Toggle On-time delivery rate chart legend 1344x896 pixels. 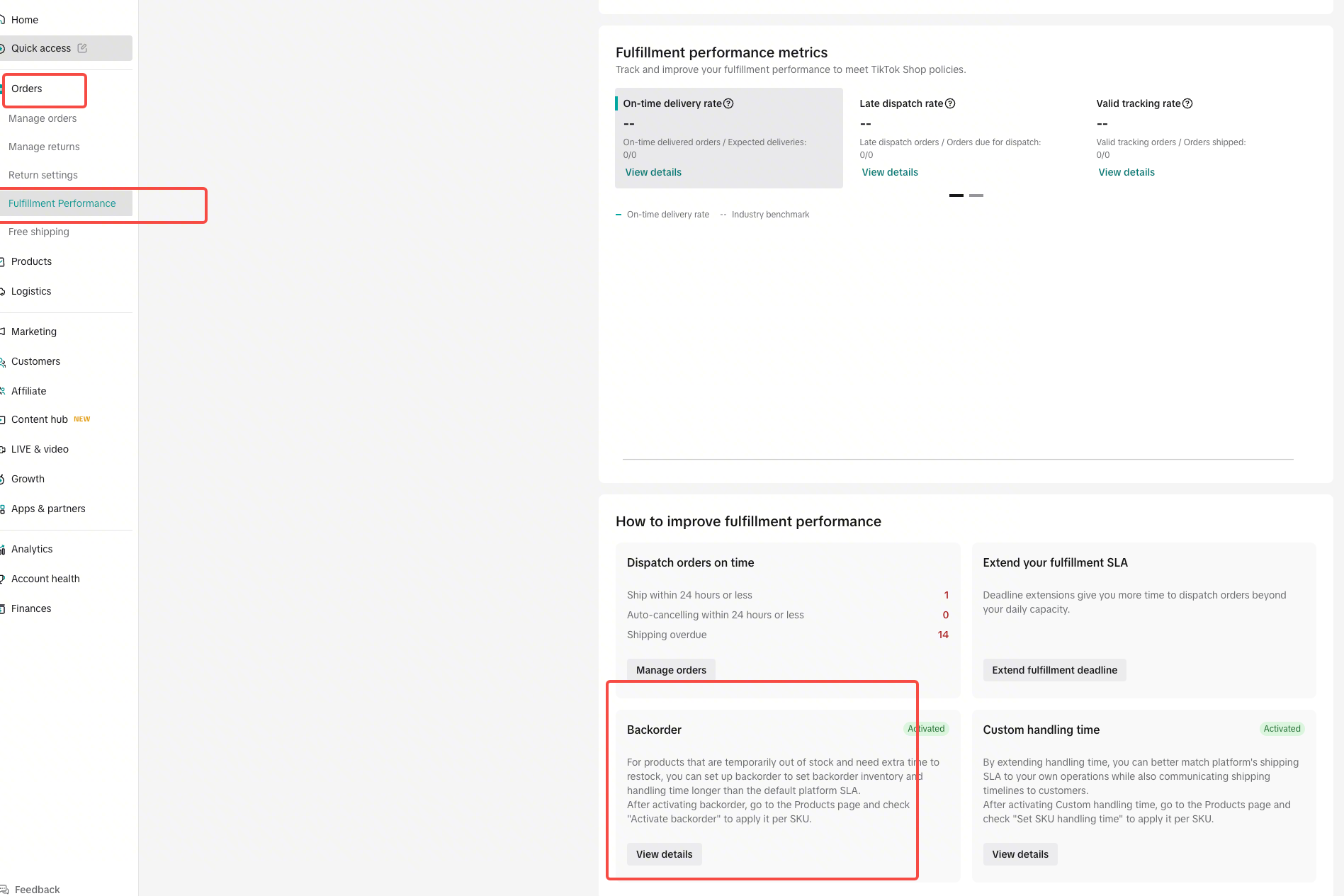662,215
